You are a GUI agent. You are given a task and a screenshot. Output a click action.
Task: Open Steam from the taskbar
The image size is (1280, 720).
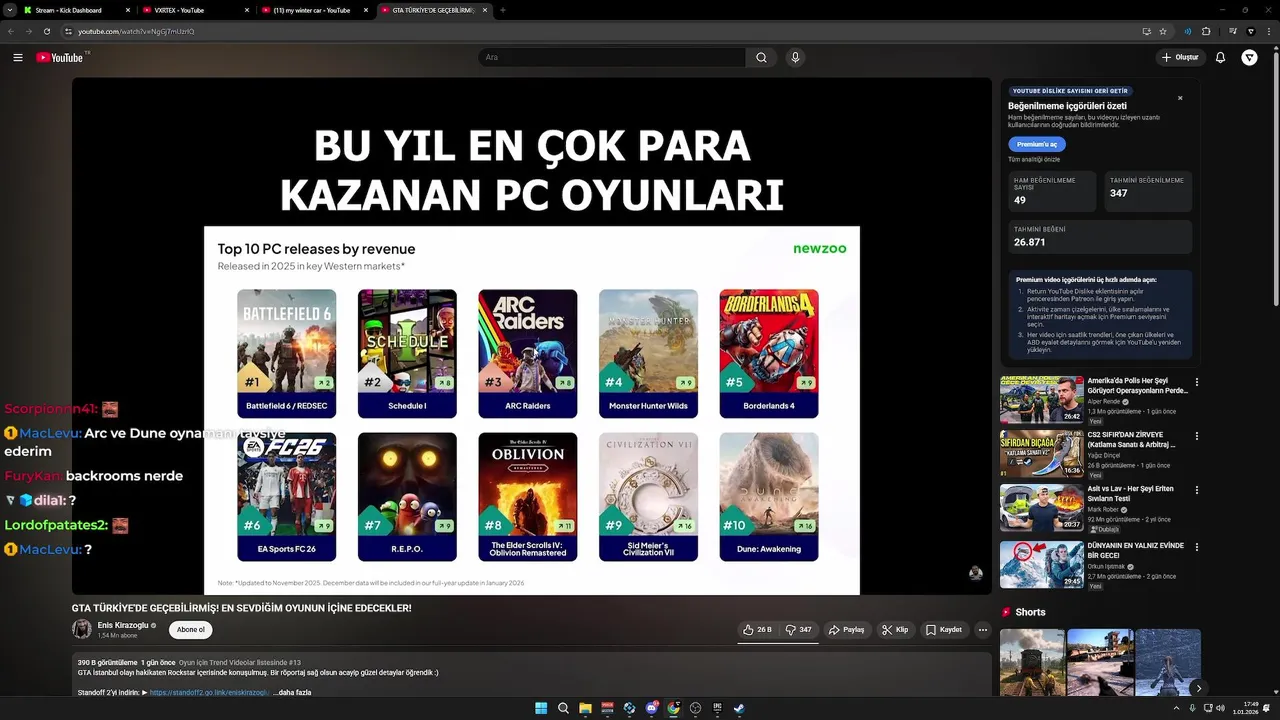(x=739, y=708)
